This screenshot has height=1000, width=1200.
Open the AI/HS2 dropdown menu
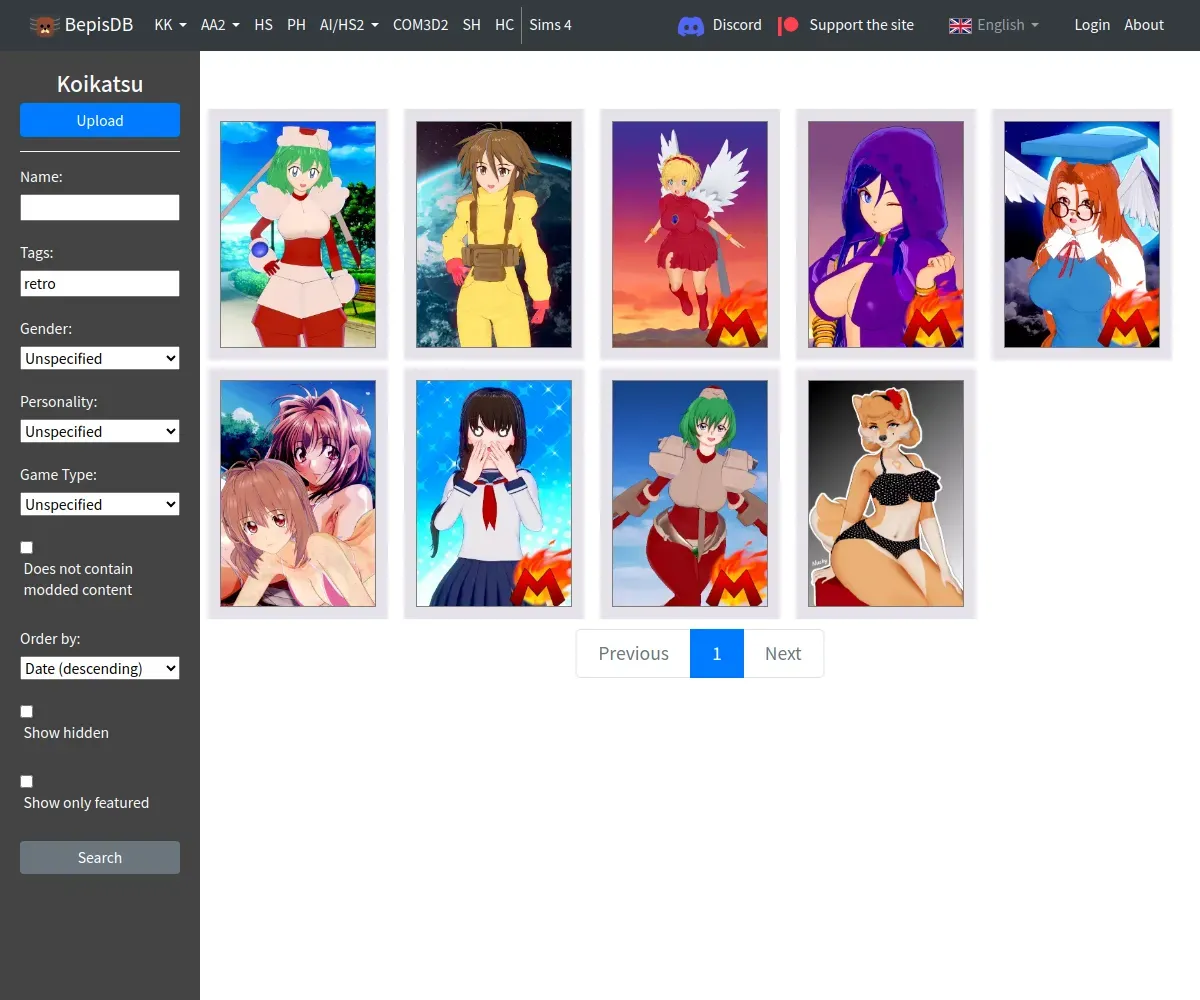point(349,25)
